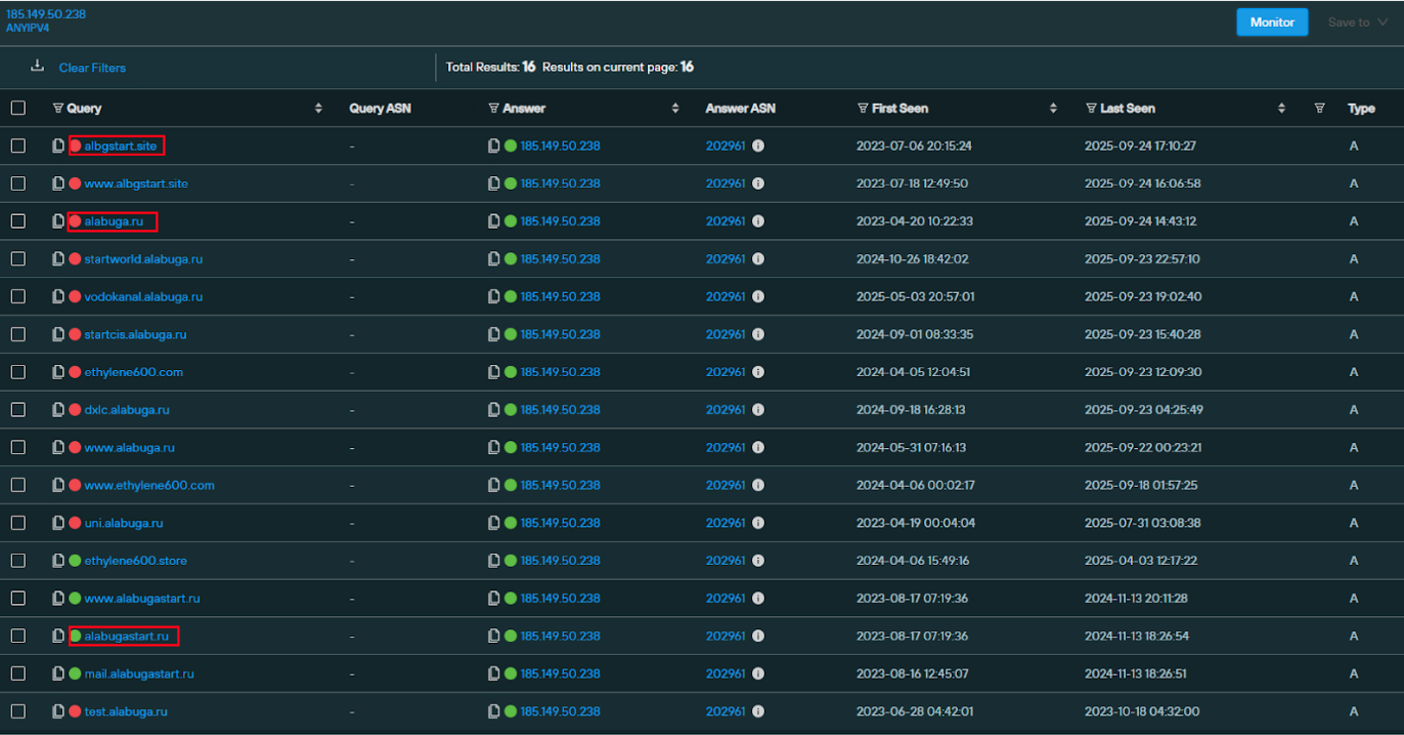The image size is (1404, 735).
Task: Check the box for the startworld.alabuga.ru row
Action: point(18,259)
